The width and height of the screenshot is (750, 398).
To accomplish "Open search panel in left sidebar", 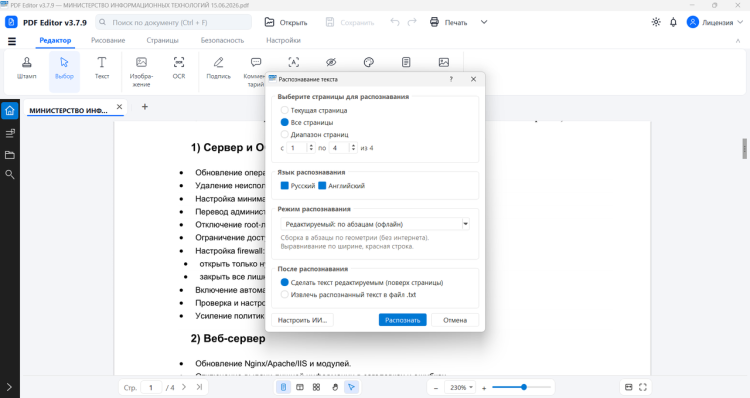I will [x=10, y=175].
